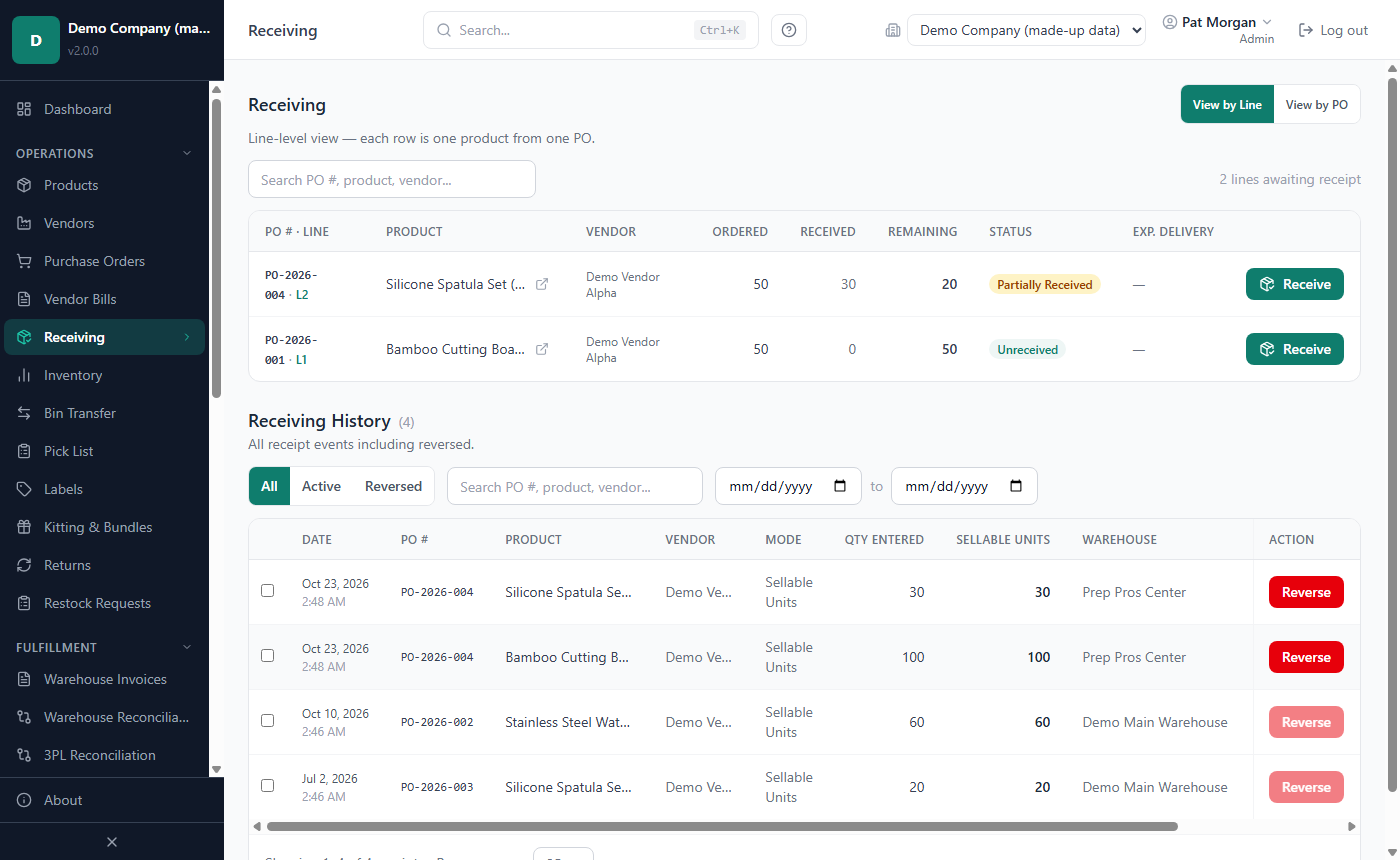Click the 3PL Reconciliation icon
Viewport: 1400px width, 860px height.
point(24,755)
